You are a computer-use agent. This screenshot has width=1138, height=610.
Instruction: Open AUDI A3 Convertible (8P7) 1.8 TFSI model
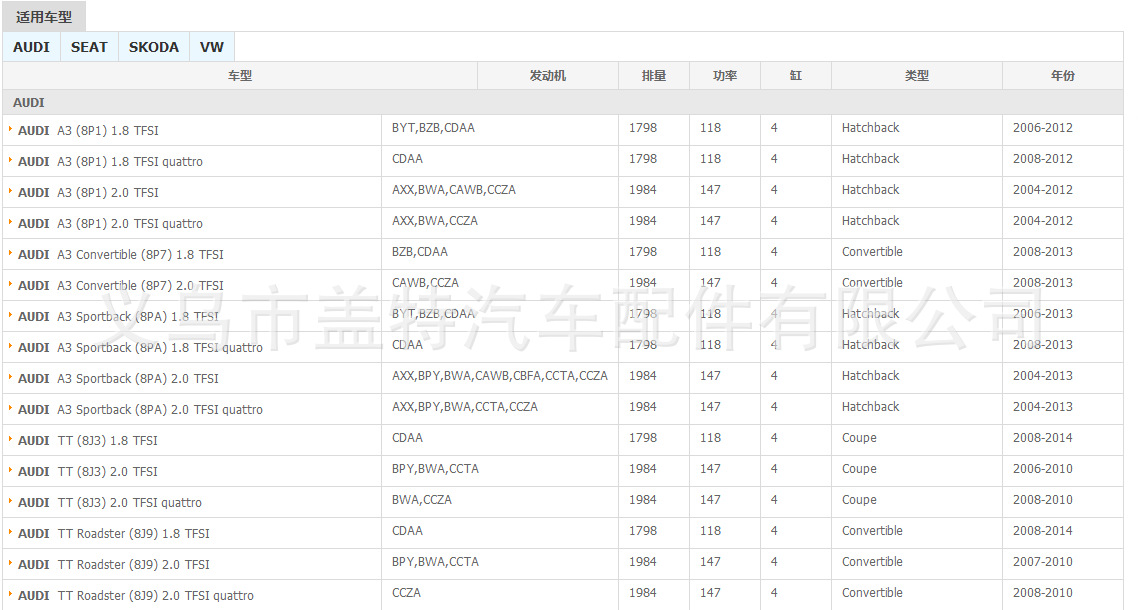tap(120, 255)
